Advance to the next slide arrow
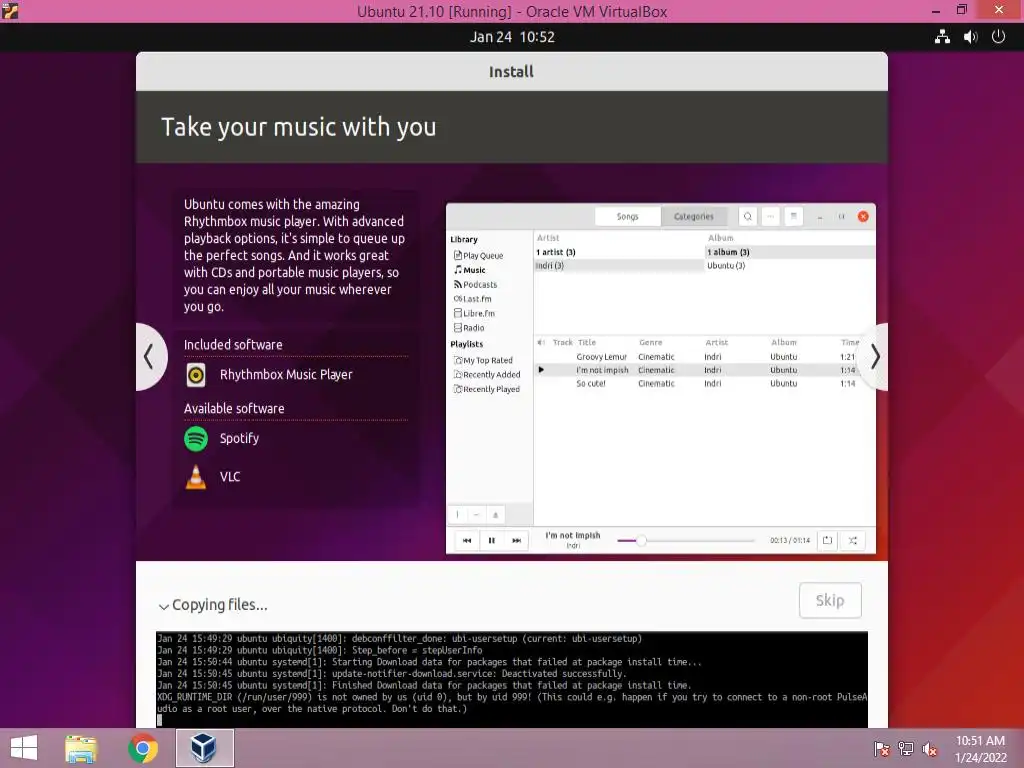This screenshot has width=1024, height=768. pyautogui.click(x=874, y=357)
